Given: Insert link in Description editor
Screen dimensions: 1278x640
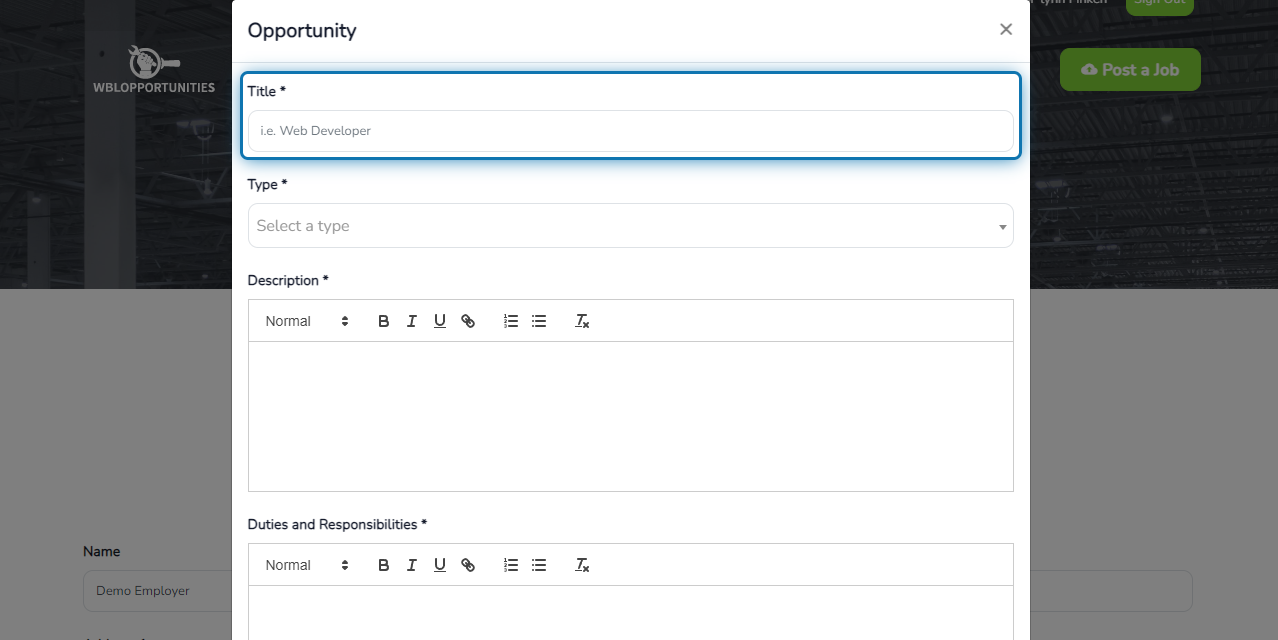Looking at the screenshot, I should (467, 321).
